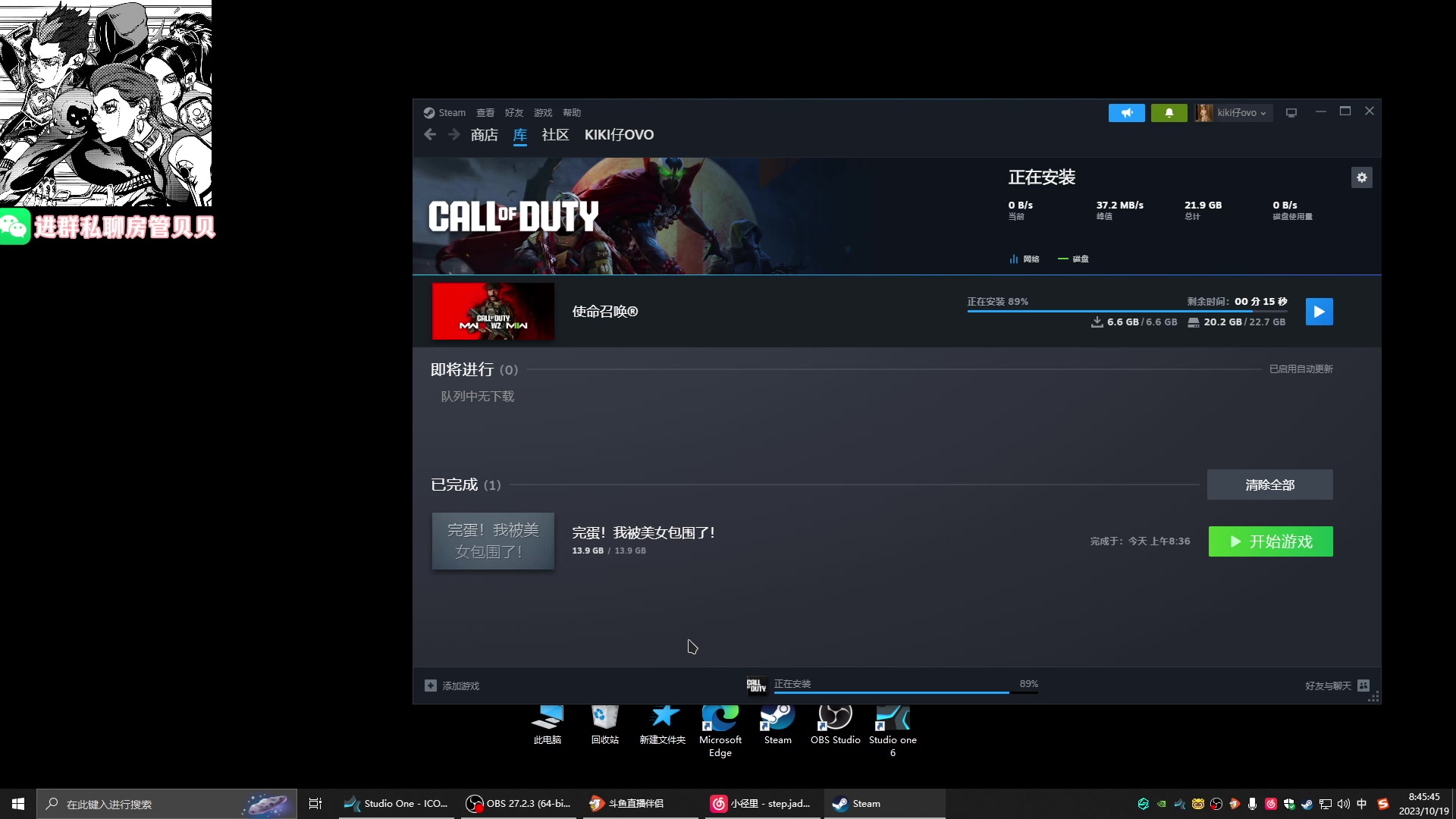Click the NVIDIA tray icon
The height and width of the screenshot is (819, 1456).
tap(1162, 804)
